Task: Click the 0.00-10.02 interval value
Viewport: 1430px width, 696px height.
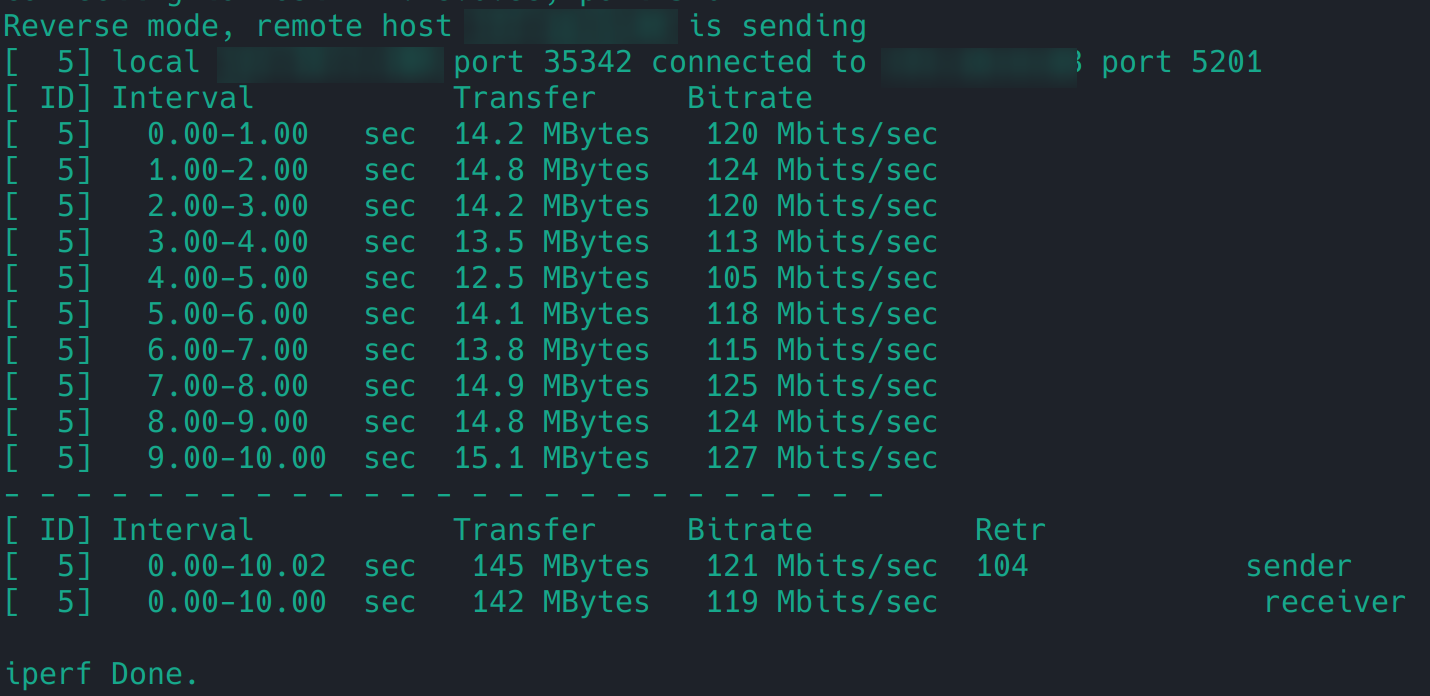Action: (237, 566)
